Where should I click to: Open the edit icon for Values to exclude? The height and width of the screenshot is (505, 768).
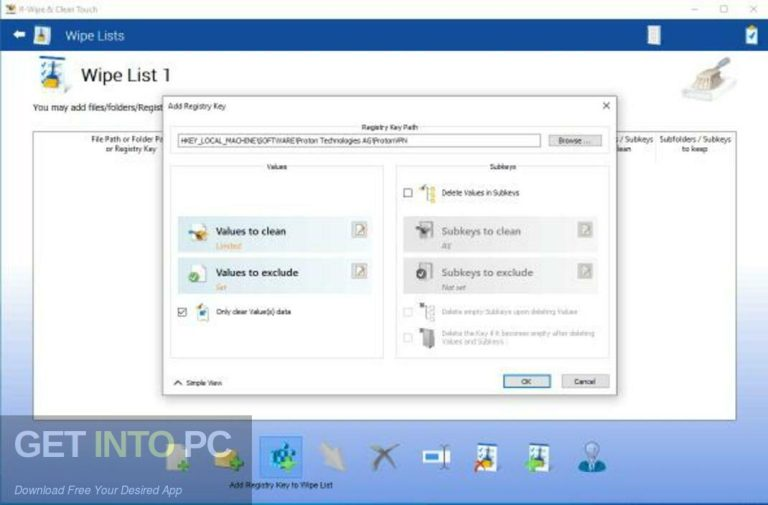(359, 271)
